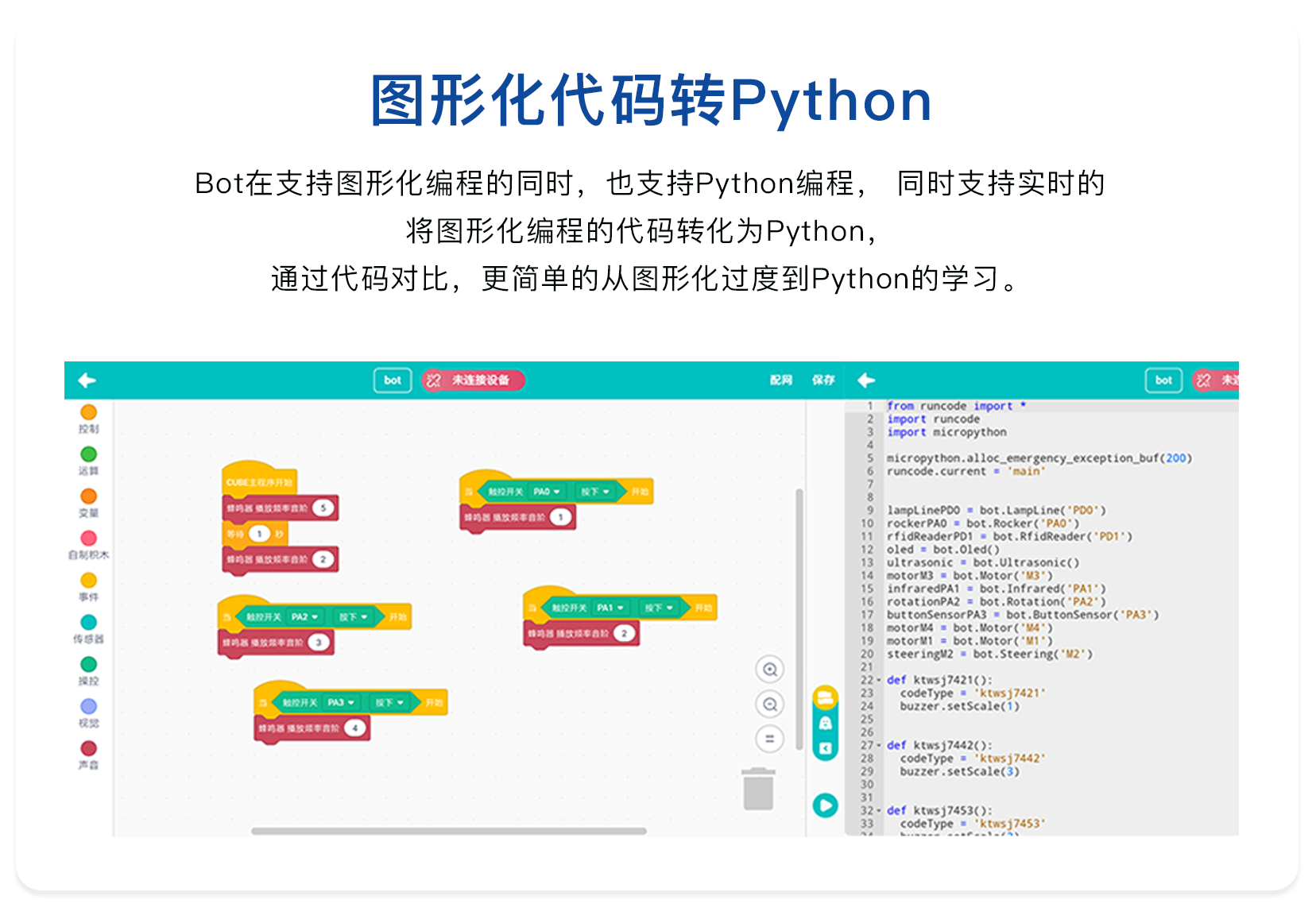This screenshot has width=1316, height=919.
Task: Open the PA2 port dropdown
Action: coord(304,617)
